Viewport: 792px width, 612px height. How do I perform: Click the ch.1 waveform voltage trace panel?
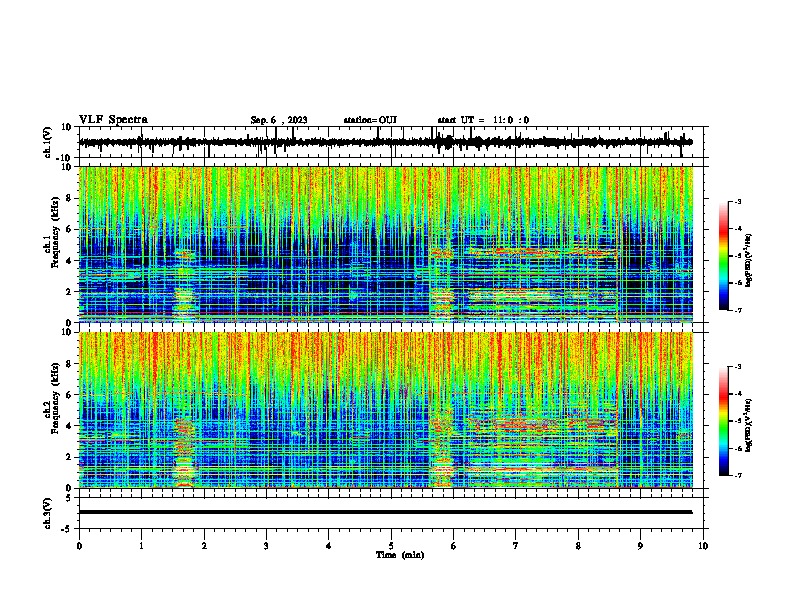(390, 142)
